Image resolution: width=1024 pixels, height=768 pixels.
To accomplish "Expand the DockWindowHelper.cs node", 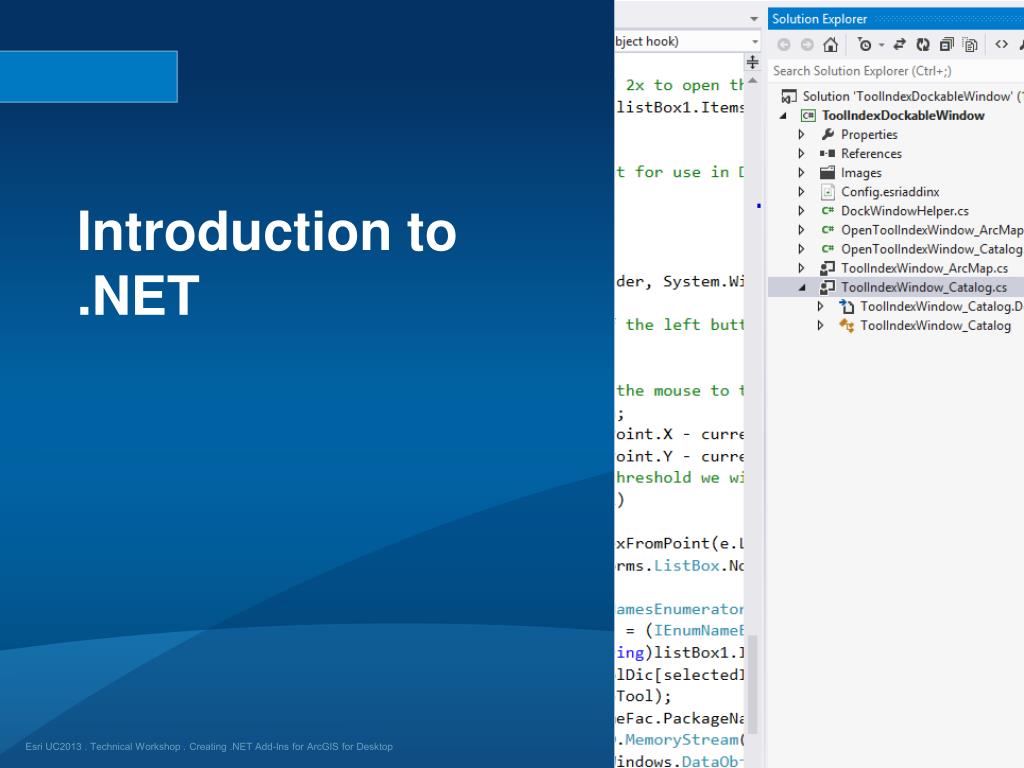I will click(802, 211).
